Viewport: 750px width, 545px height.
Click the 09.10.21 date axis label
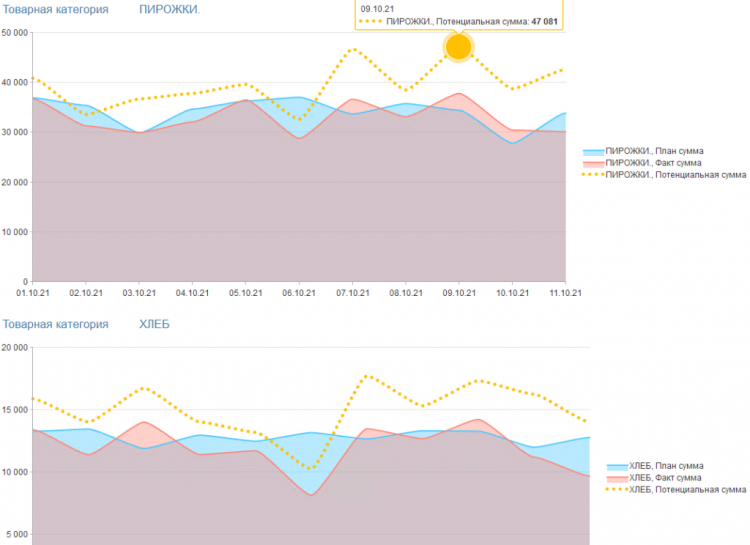tap(459, 293)
